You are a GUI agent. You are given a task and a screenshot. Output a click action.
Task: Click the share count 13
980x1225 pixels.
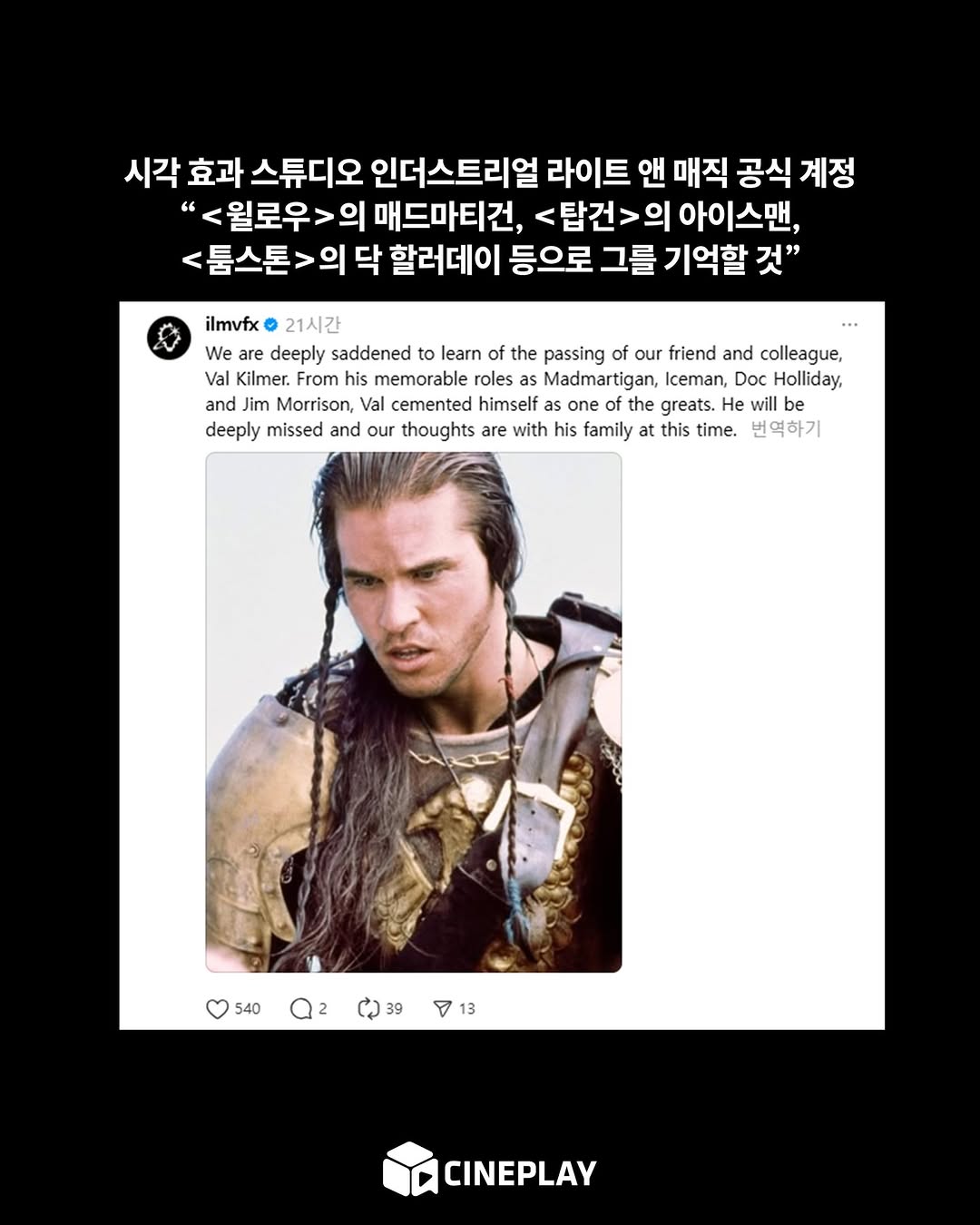[x=466, y=1008]
